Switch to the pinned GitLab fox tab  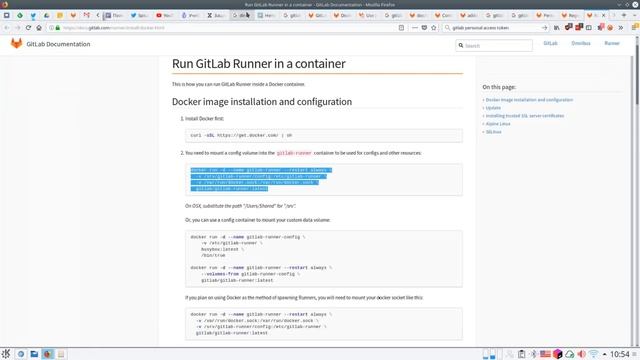tap(73, 15)
